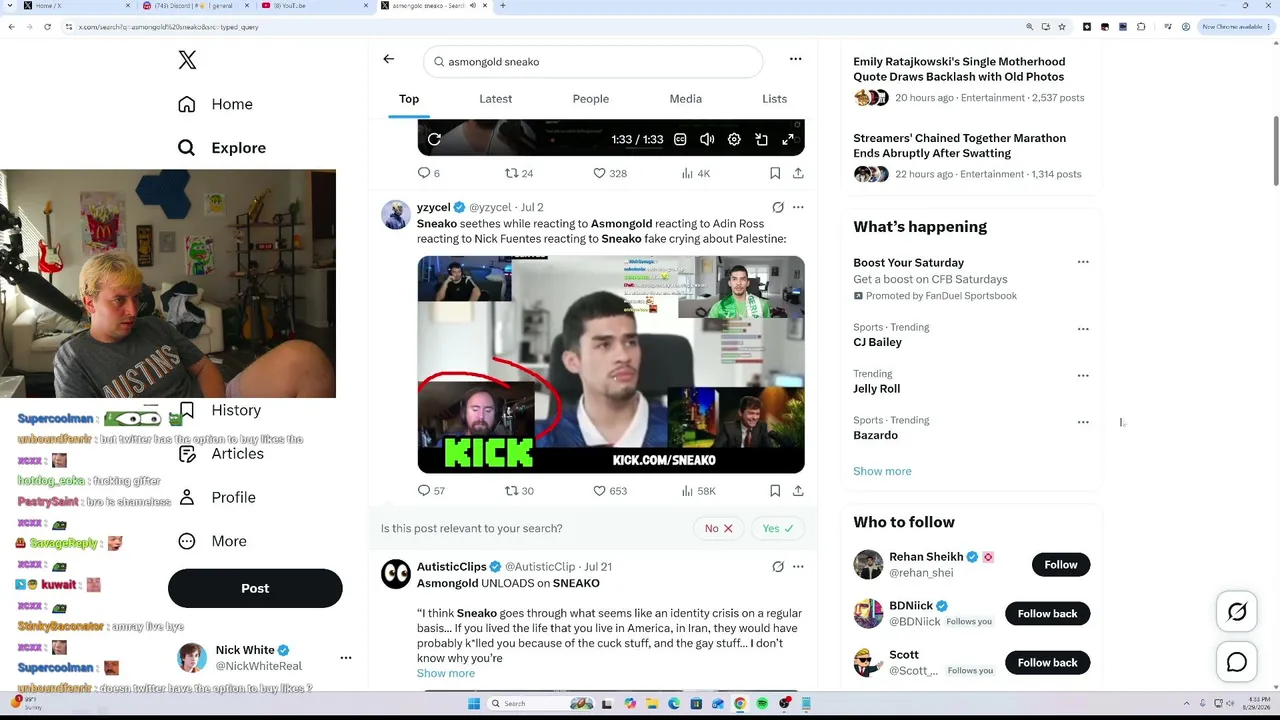Open options for CJ Bailey trend

tap(1083, 329)
